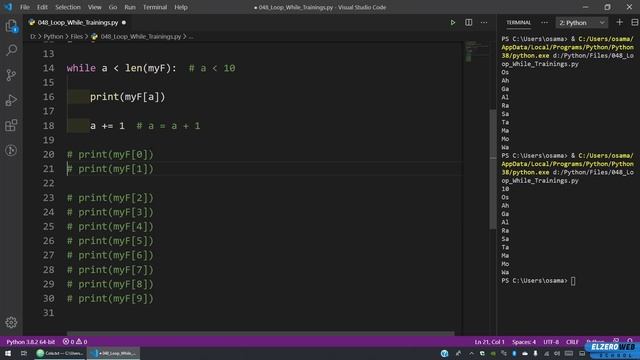Viewport: 640px width, 360px height.
Task: Select the TERMINAL panel tab
Action: [518, 23]
